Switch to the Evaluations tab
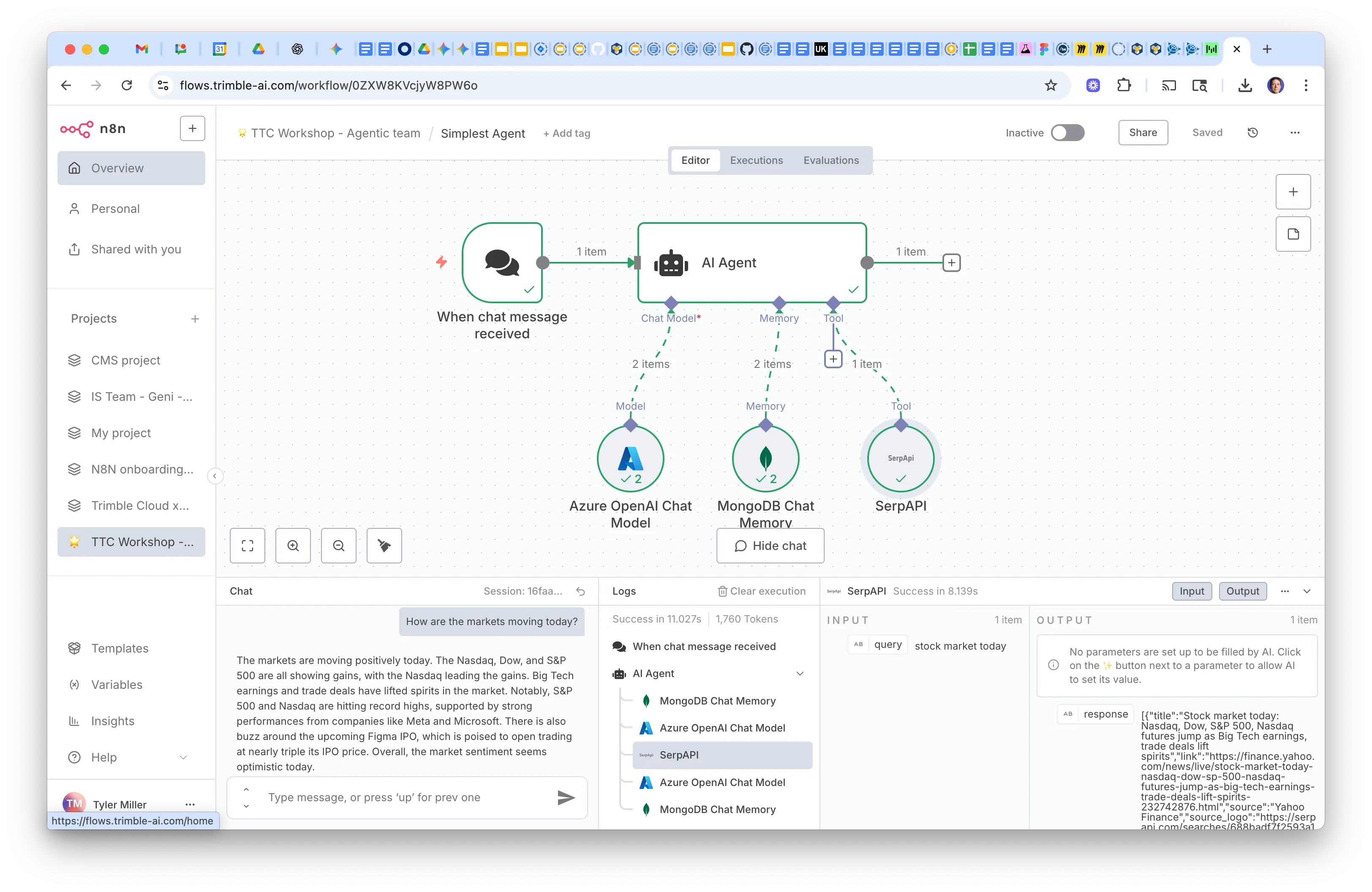This screenshot has height=892, width=1372. click(831, 160)
